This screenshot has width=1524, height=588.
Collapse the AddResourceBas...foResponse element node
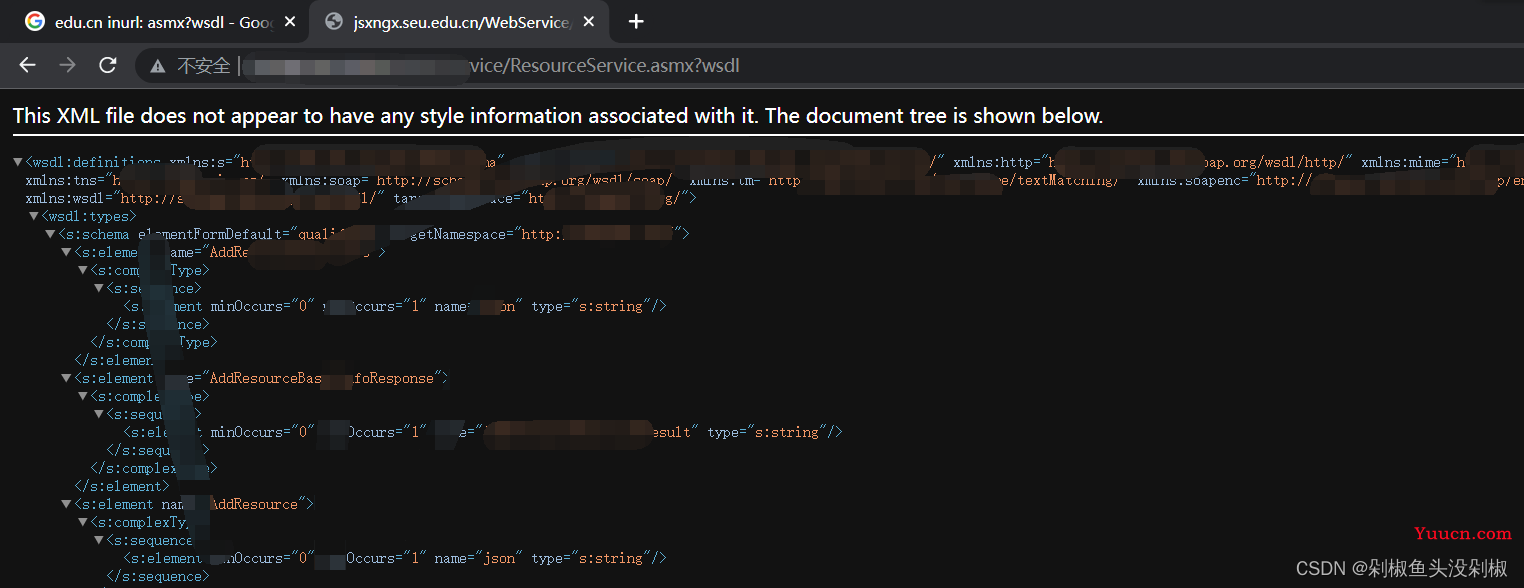66,378
